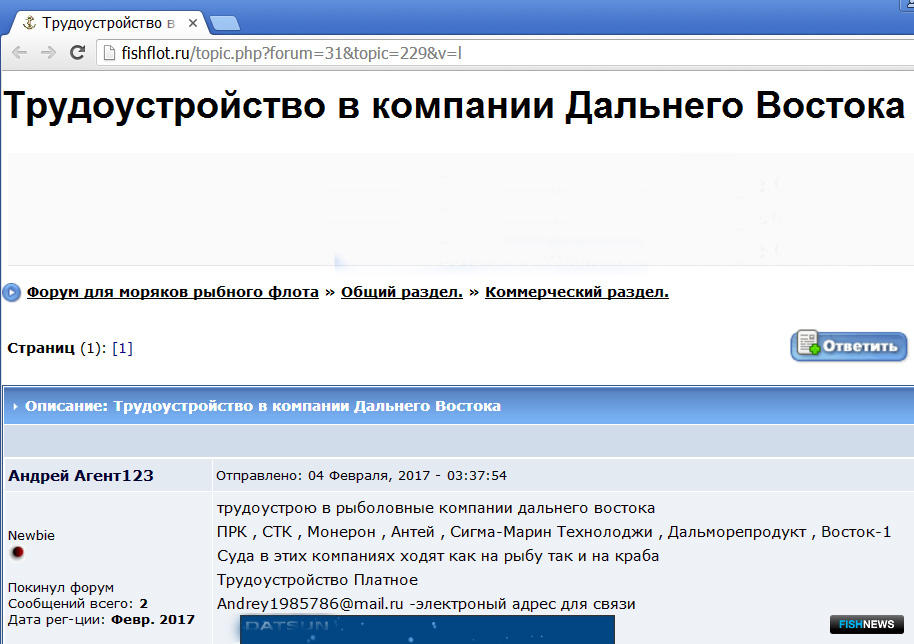Select the Трудоустройство tab
The width and height of the screenshot is (914, 644).
pos(108,23)
